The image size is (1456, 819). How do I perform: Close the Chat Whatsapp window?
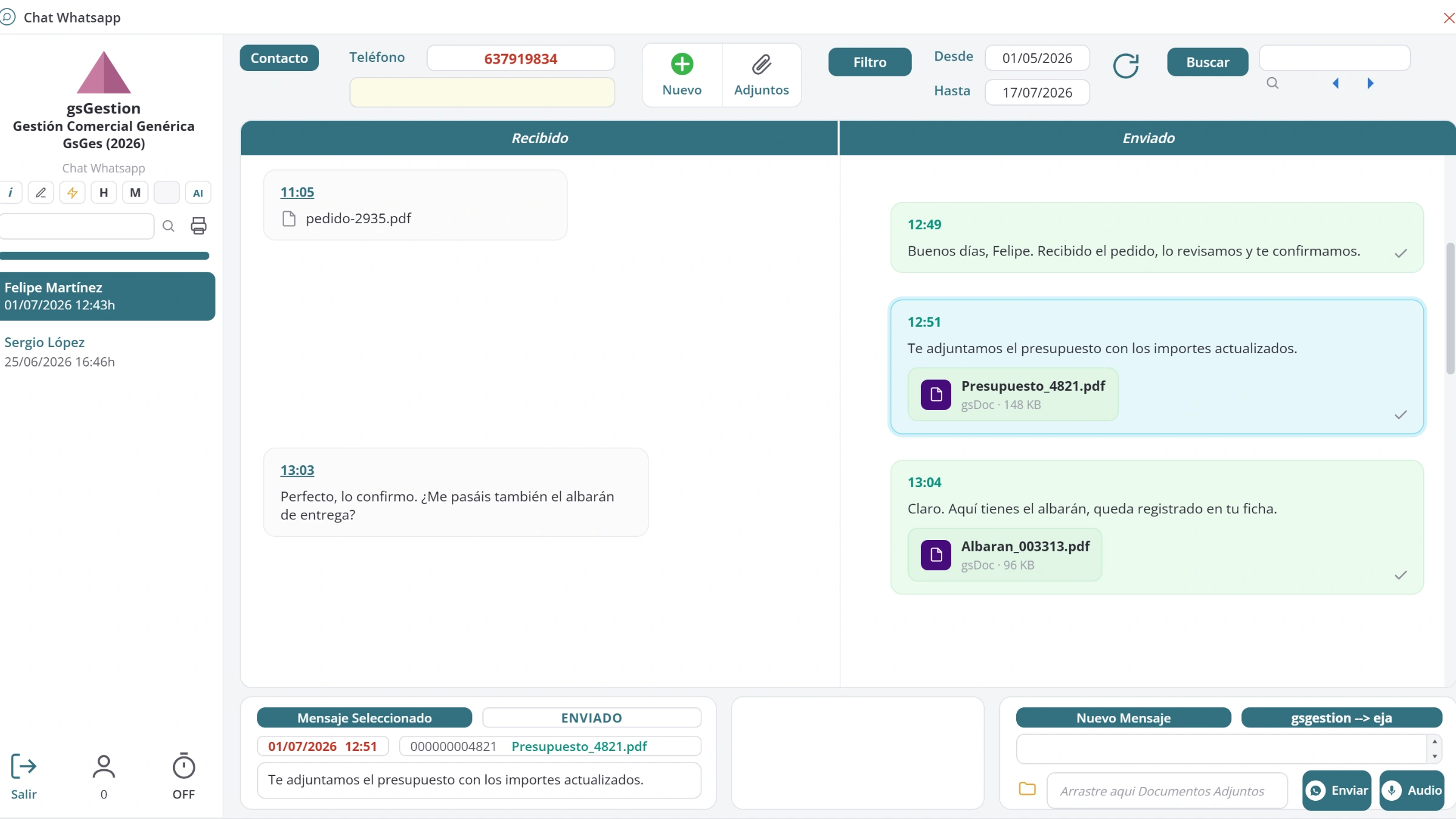(1449, 18)
